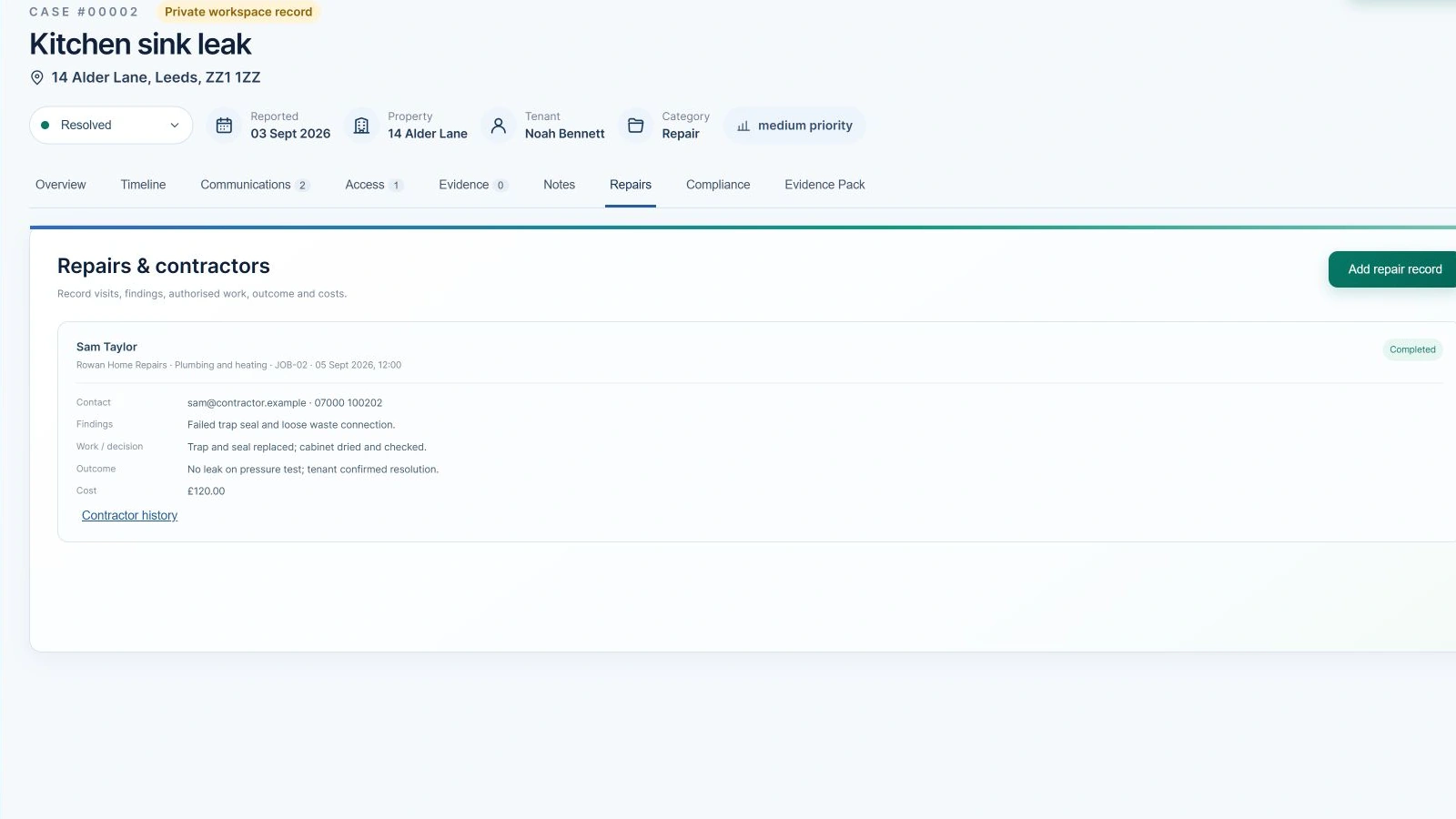Click the building icon next to Property
This screenshot has height=819, width=1456.
[361, 126]
